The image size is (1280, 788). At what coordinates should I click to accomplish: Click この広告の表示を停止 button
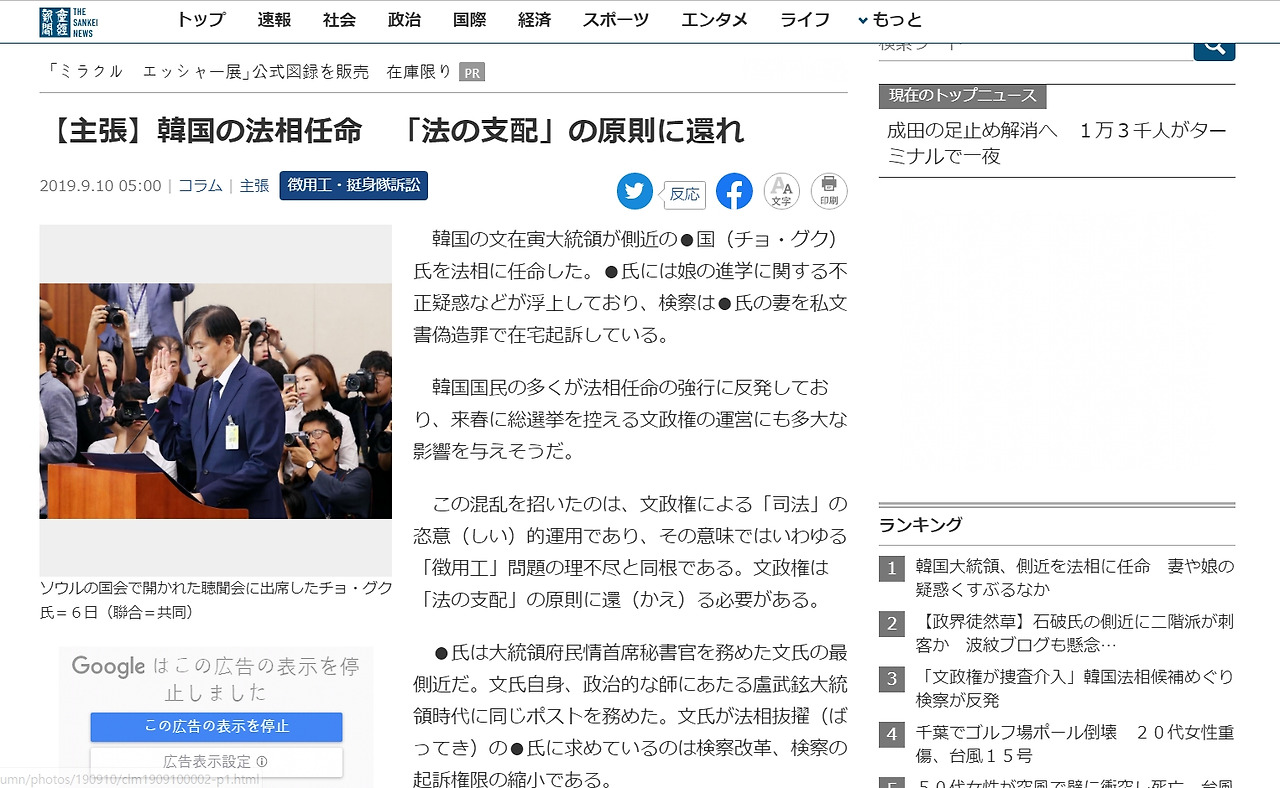click(x=216, y=726)
